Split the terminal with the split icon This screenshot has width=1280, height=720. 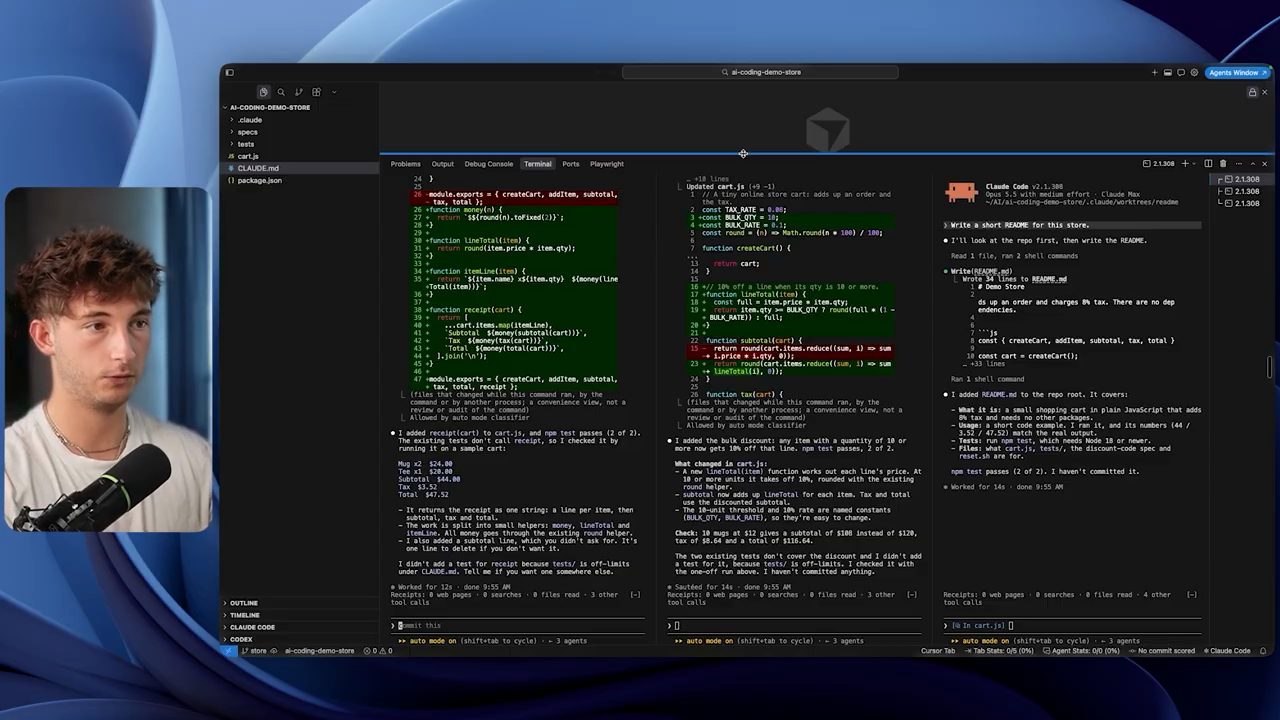coord(1208,164)
